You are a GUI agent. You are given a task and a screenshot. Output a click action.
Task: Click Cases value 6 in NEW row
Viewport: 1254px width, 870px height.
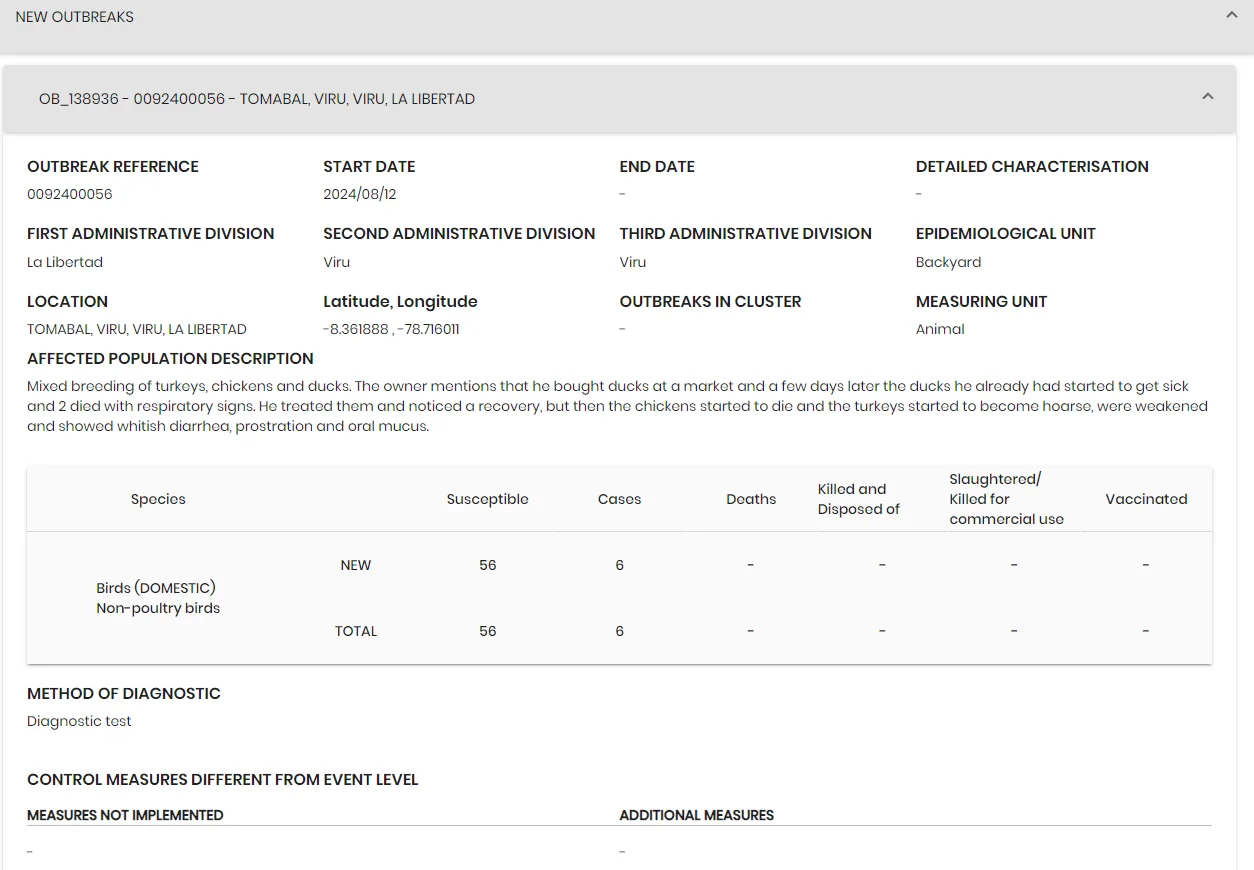tap(620, 565)
